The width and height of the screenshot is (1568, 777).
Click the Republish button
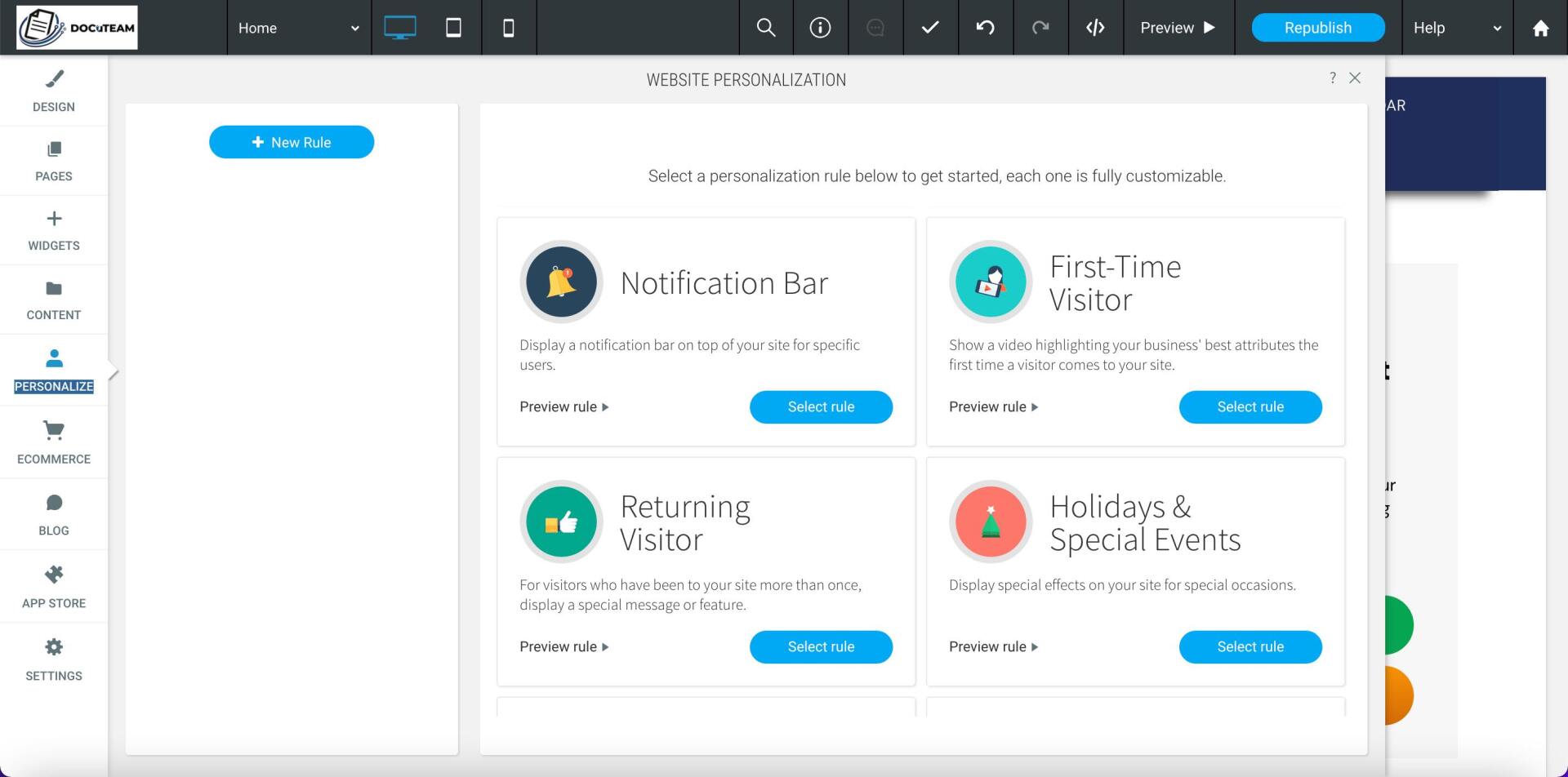pyautogui.click(x=1316, y=27)
